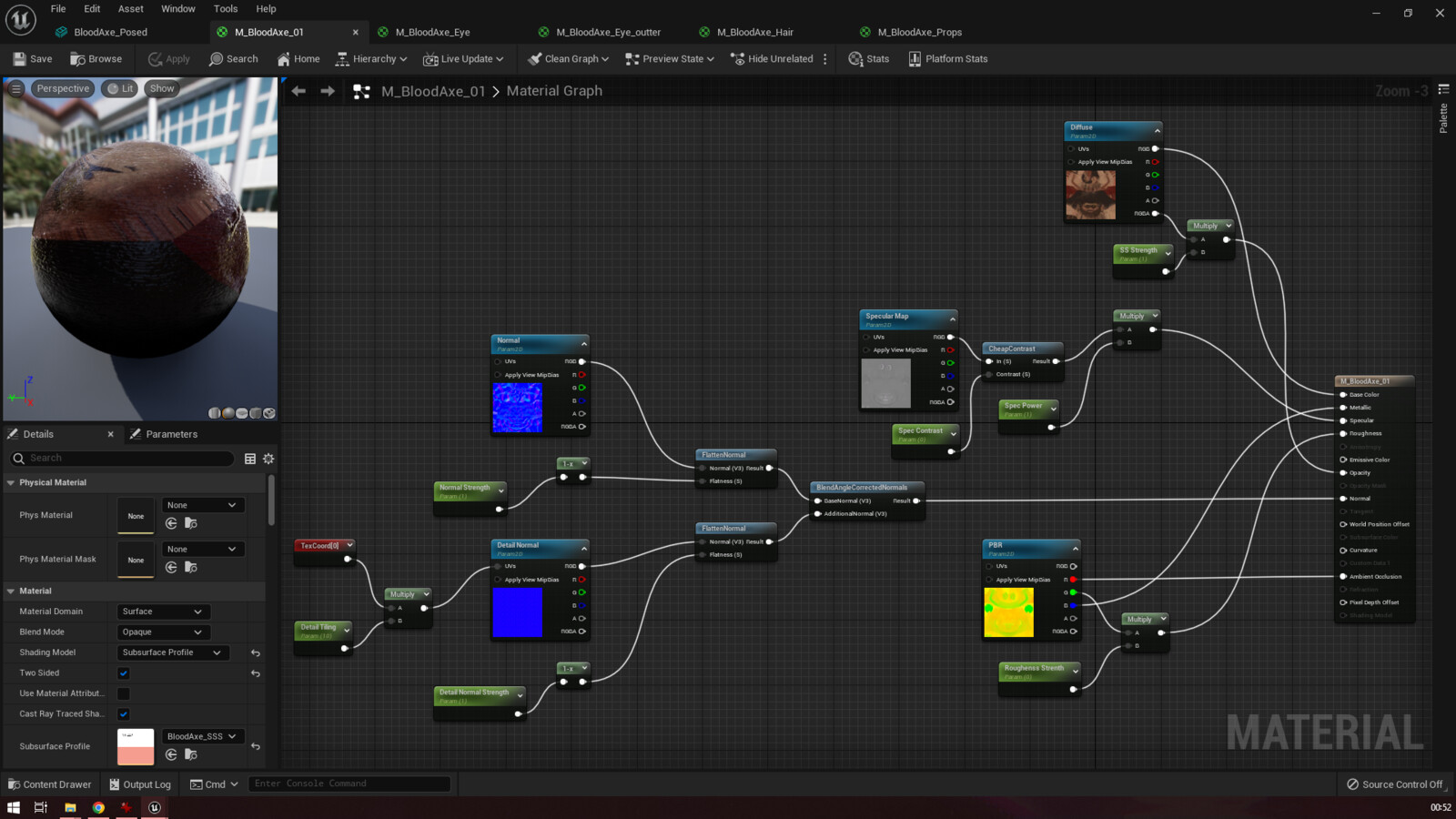
Task: Enable Use Material Attributes checkbox
Action: [x=124, y=693]
